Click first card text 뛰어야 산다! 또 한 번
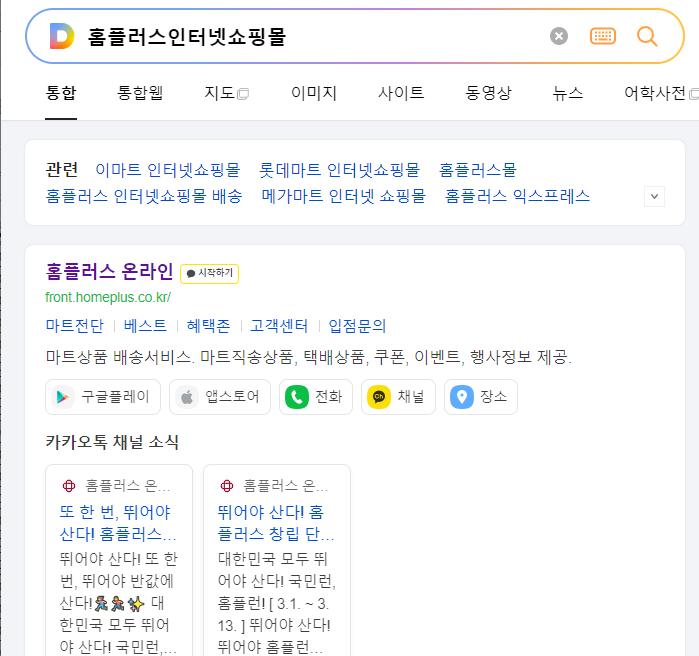This screenshot has height=656, width=699. pos(119,603)
